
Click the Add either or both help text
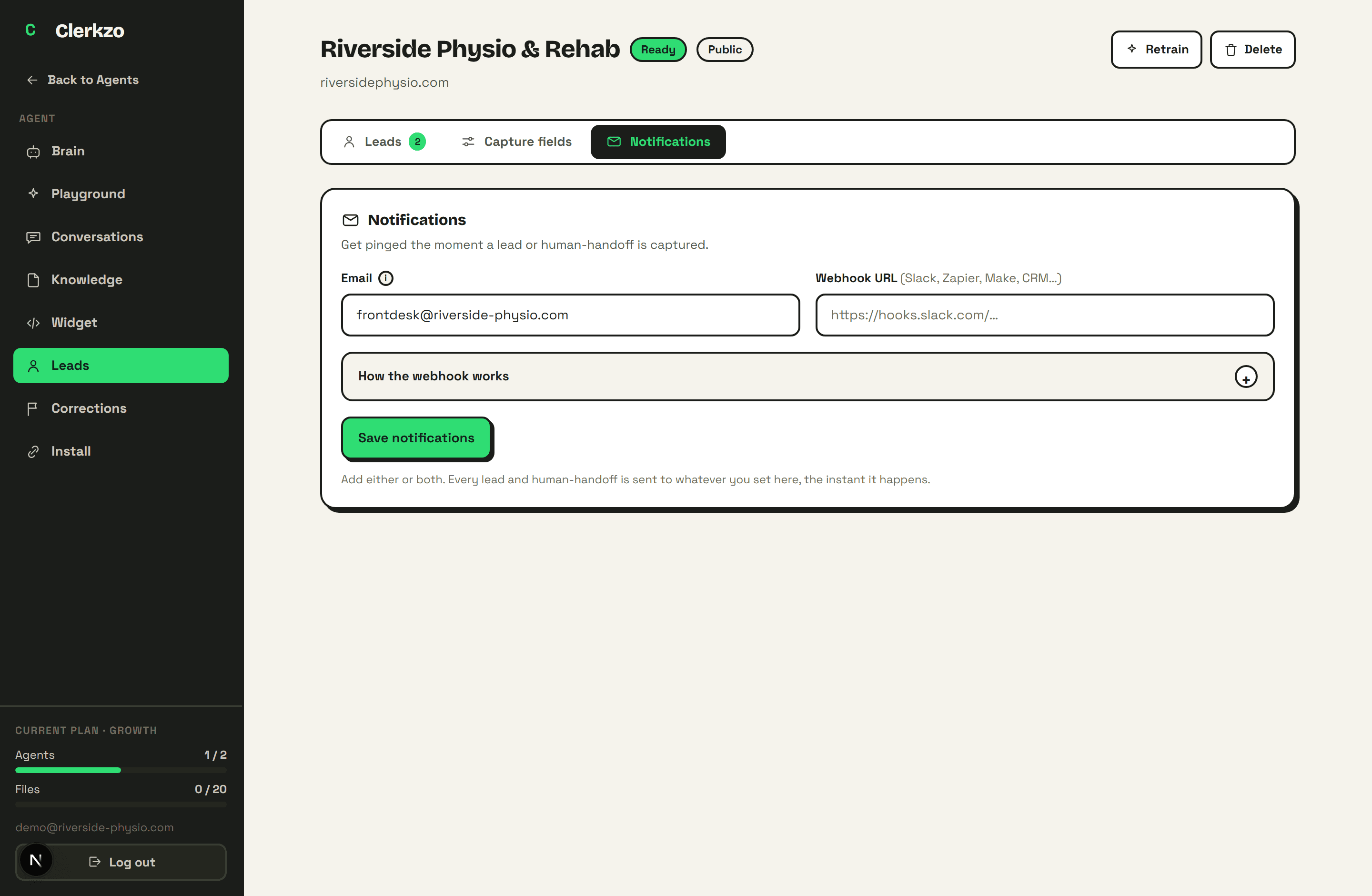pos(636,480)
